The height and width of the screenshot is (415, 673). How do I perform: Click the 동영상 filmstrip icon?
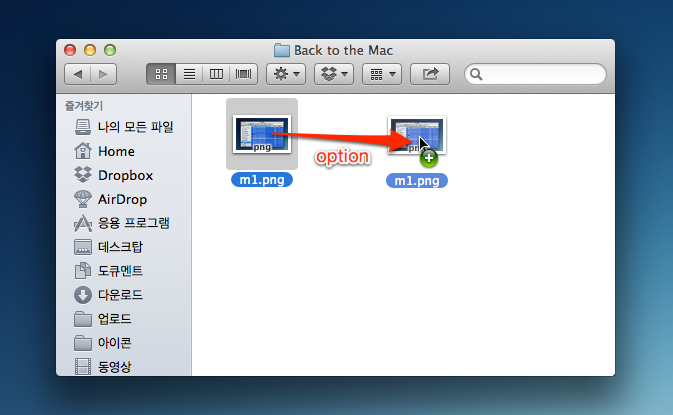coord(83,367)
